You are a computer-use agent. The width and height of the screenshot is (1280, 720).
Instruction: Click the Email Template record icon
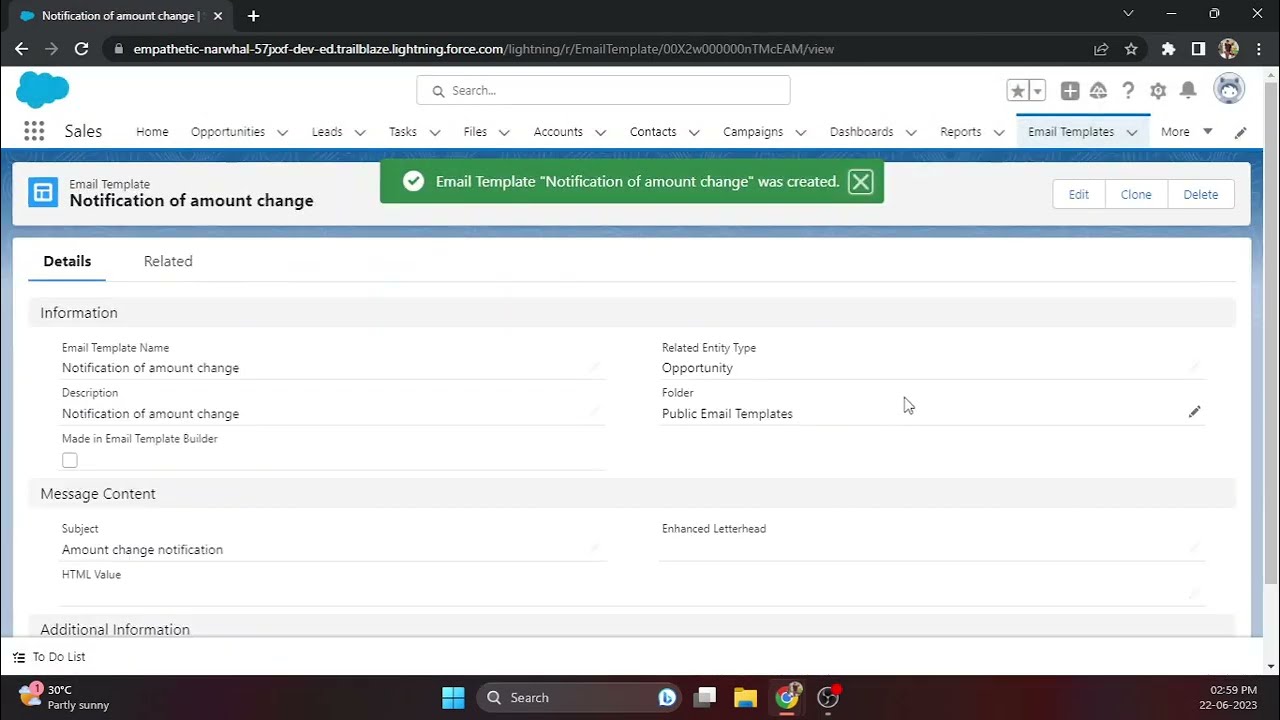point(43,192)
